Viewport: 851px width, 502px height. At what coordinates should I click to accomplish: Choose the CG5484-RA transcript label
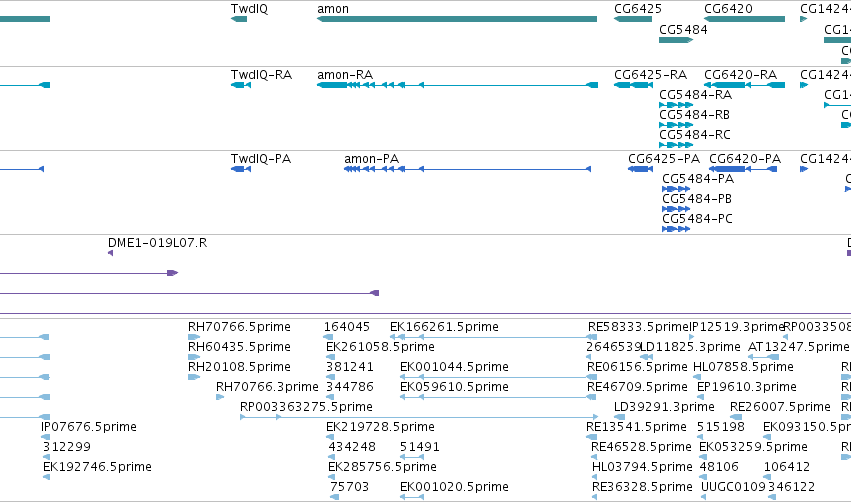point(695,94)
